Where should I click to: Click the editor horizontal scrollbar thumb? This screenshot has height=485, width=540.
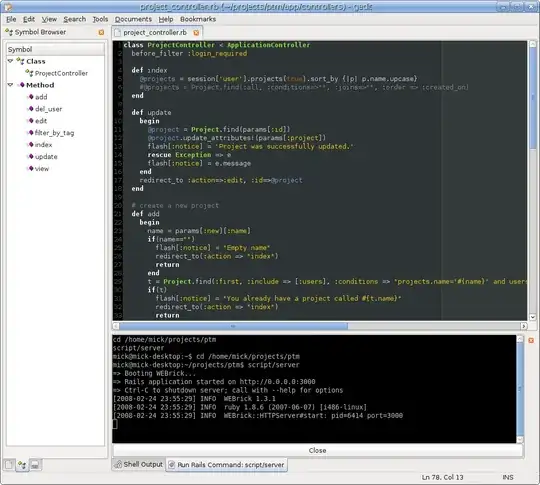click(x=233, y=326)
